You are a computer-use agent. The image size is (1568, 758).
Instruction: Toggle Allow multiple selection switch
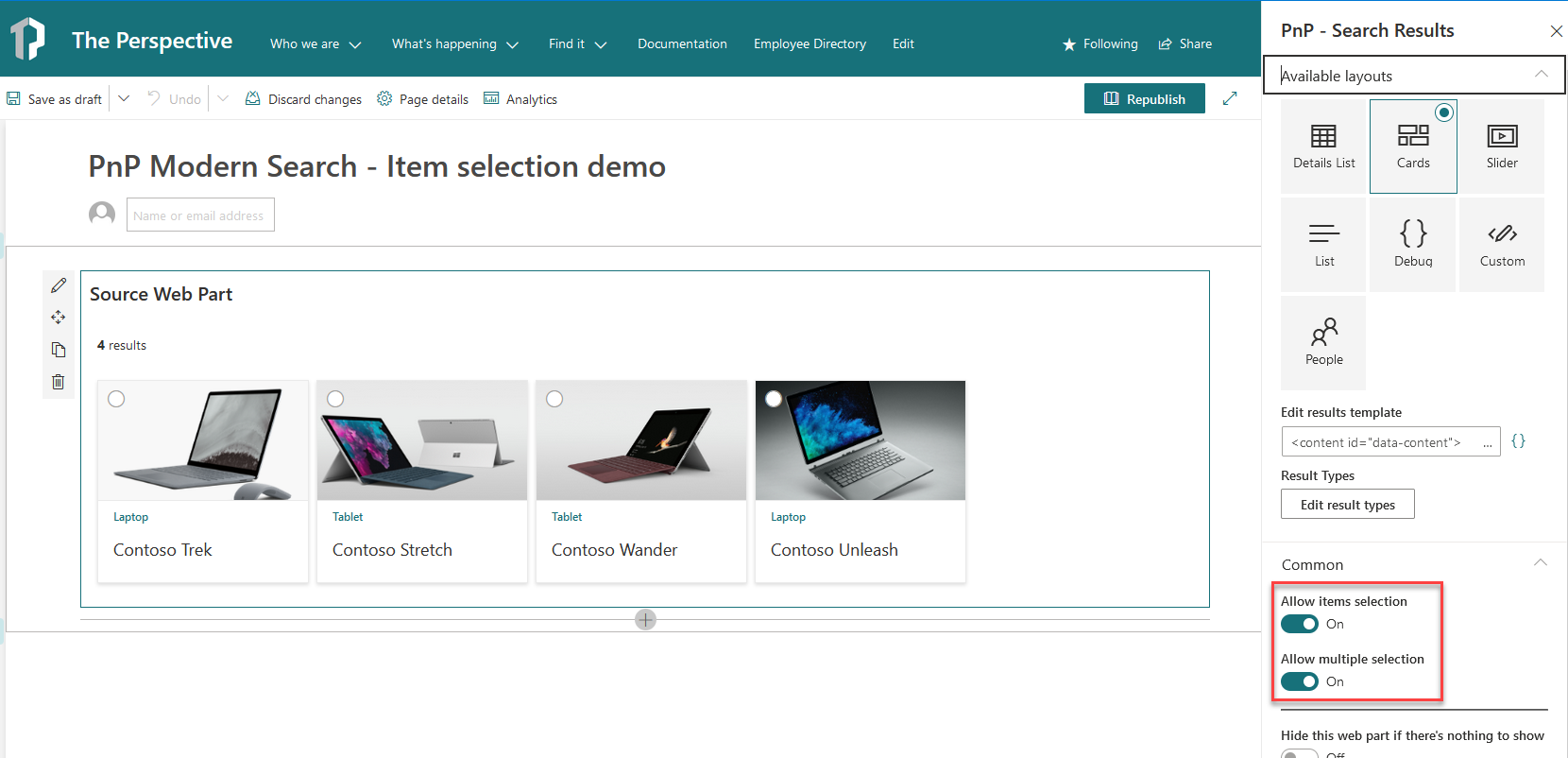(x=1300, y=681)
